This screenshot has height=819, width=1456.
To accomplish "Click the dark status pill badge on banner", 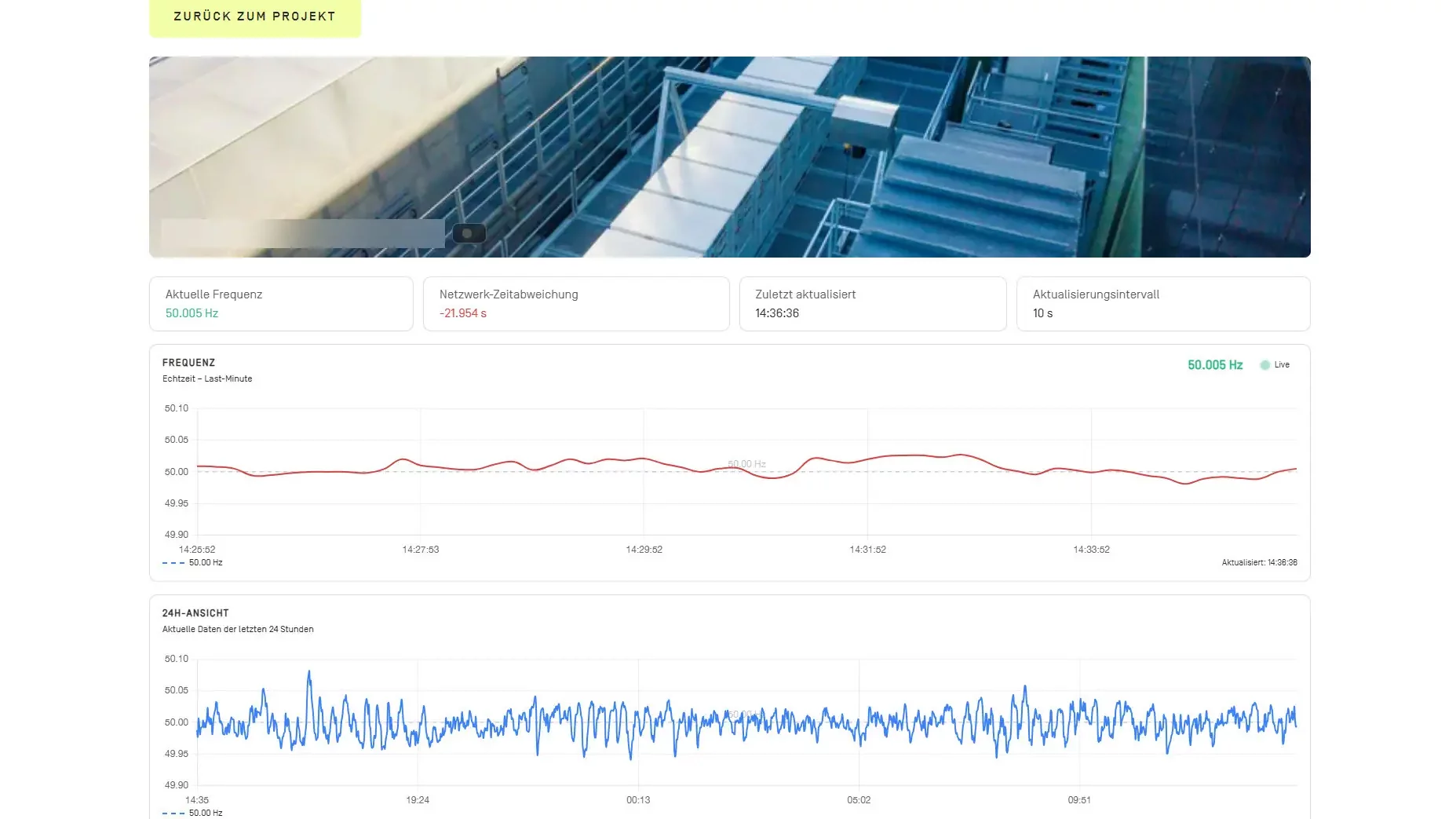I will pyautogui.click(x=469, y=233).
